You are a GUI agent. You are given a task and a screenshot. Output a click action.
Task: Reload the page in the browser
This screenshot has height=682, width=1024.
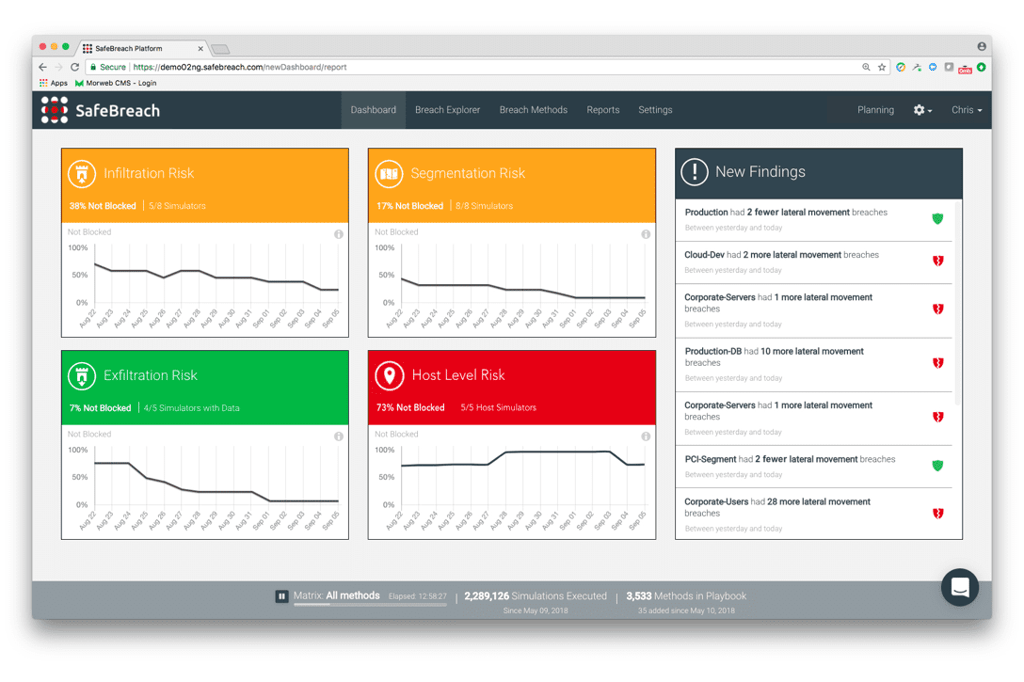(x=74, y=67)
